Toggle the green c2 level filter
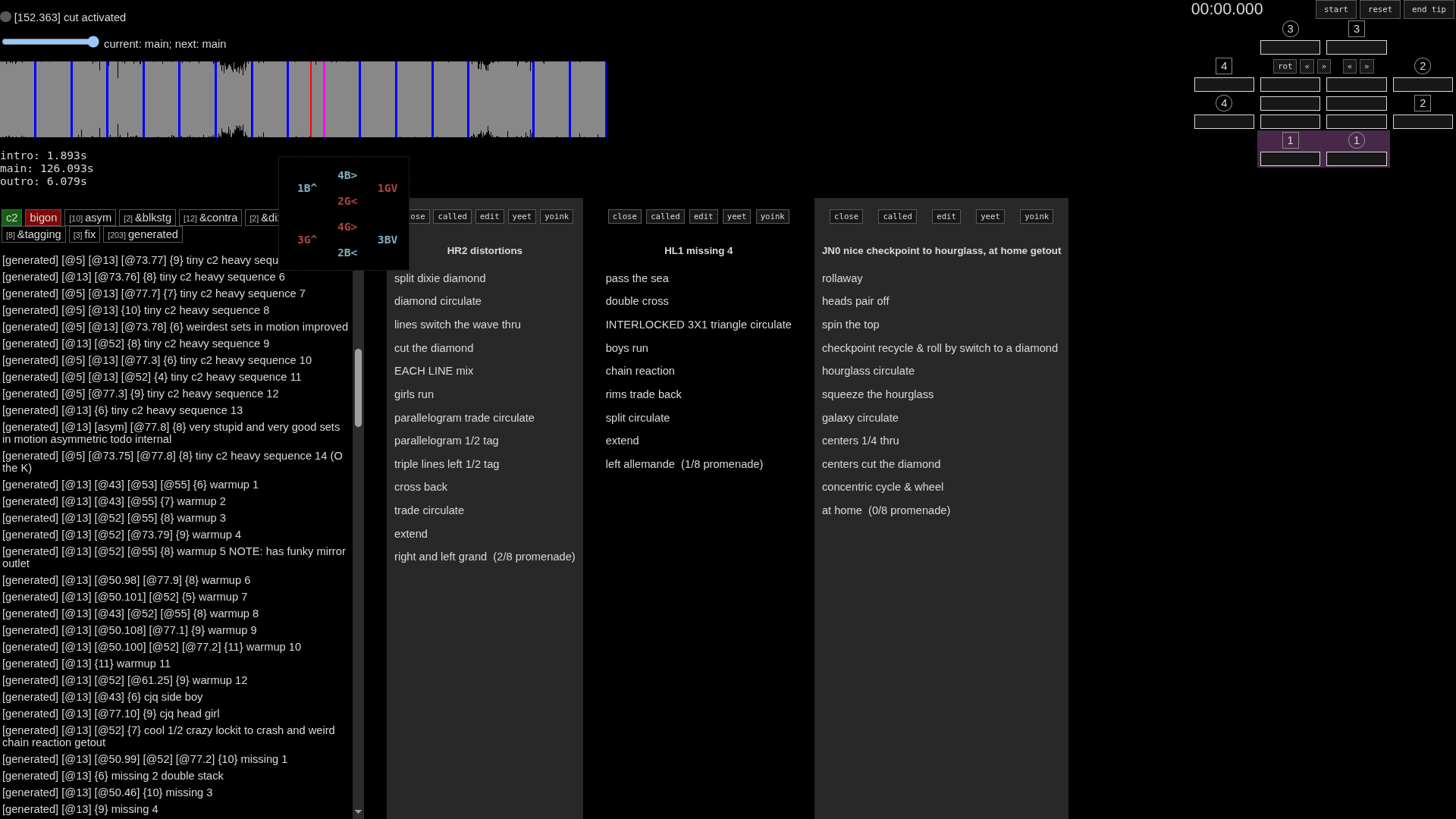 (x=11, y=218)
